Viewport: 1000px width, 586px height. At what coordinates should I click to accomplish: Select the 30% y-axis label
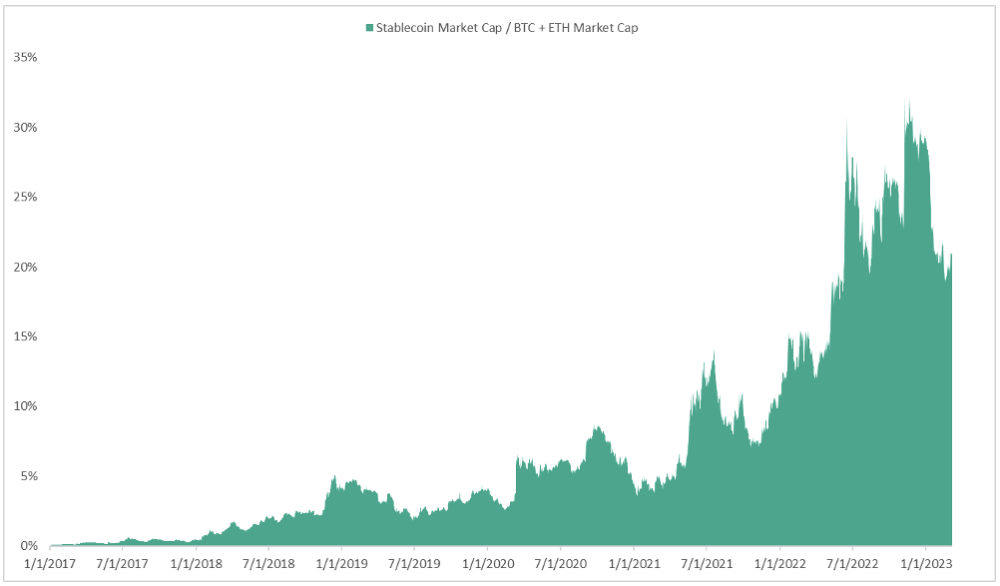pos(25,127)
